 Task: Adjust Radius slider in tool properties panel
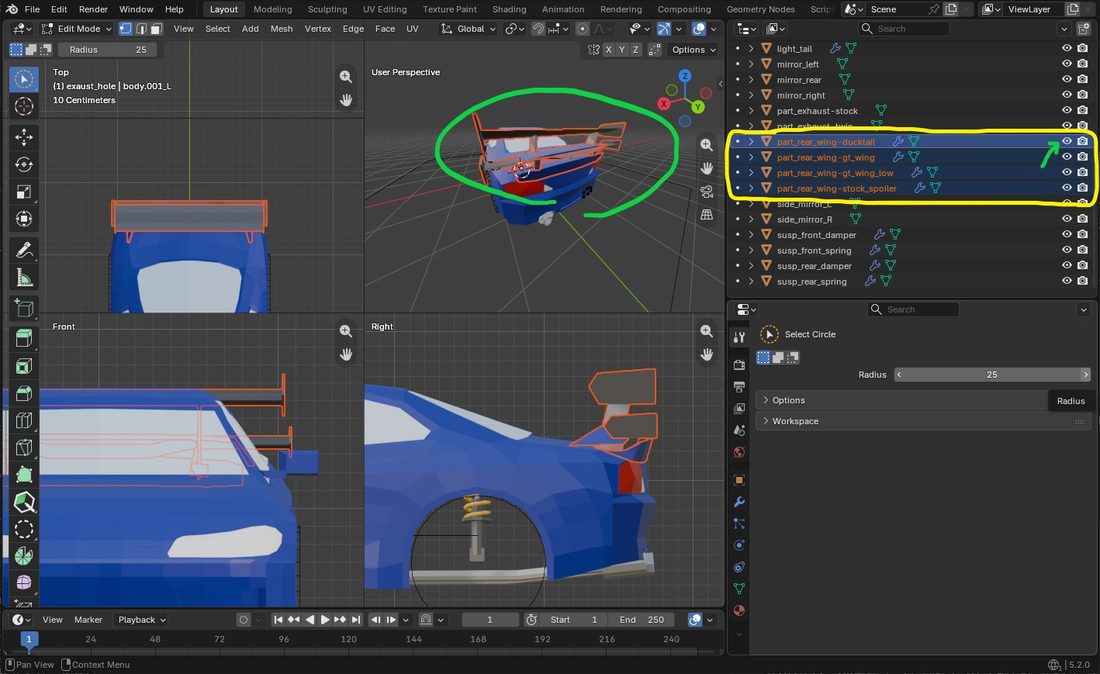pyautogui.click(x=992, y=375)
